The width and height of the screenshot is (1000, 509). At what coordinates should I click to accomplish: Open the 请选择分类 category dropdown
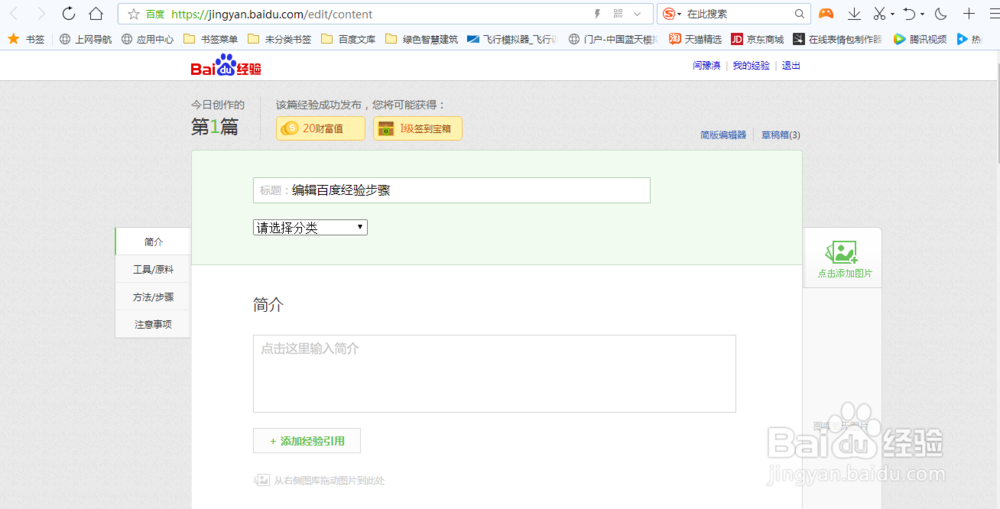(310, 227)
